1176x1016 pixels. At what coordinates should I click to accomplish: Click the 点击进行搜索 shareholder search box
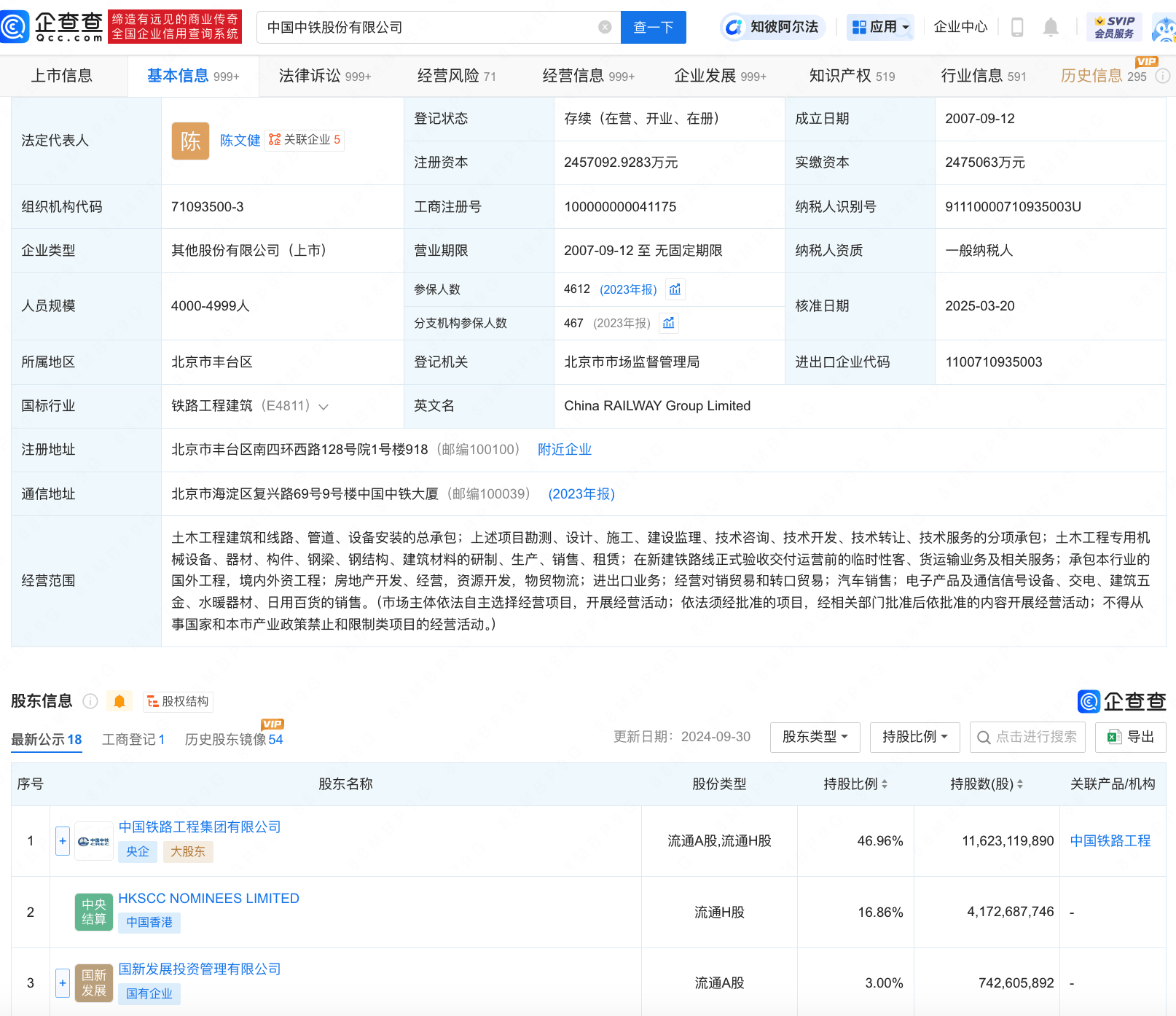pos(1027,737)
